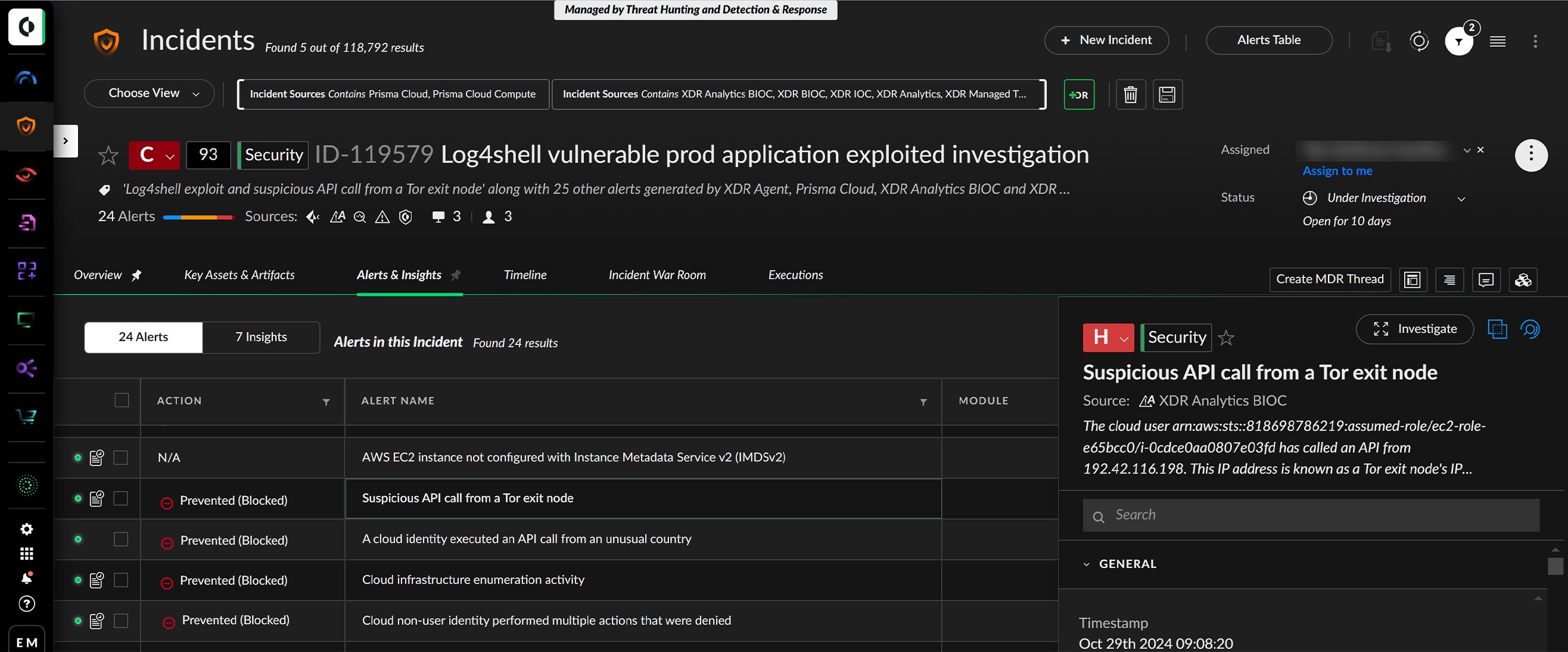Filter the ACTION column
1568x652 pixels.
click(x=326, y=402)
